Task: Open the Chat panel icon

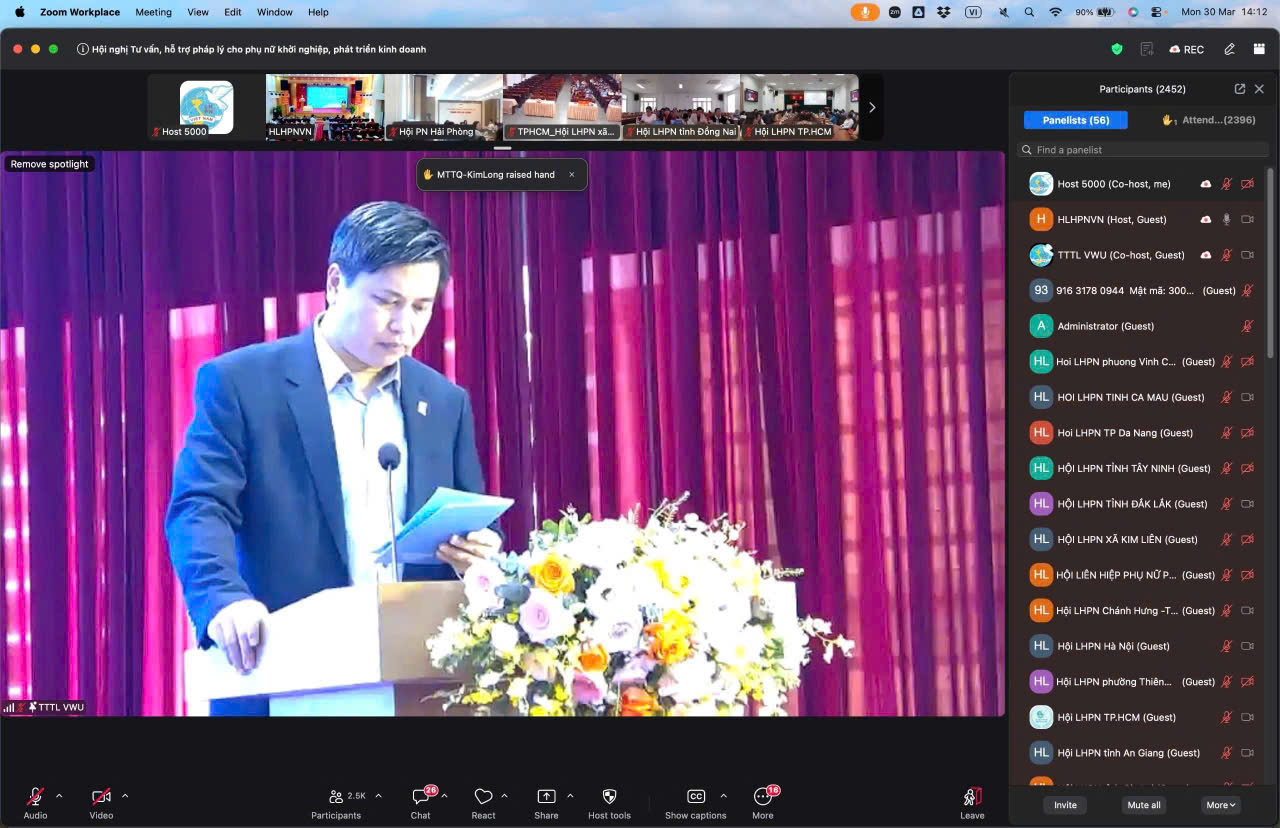Action: pyautogui.click(x=420, y=797)
